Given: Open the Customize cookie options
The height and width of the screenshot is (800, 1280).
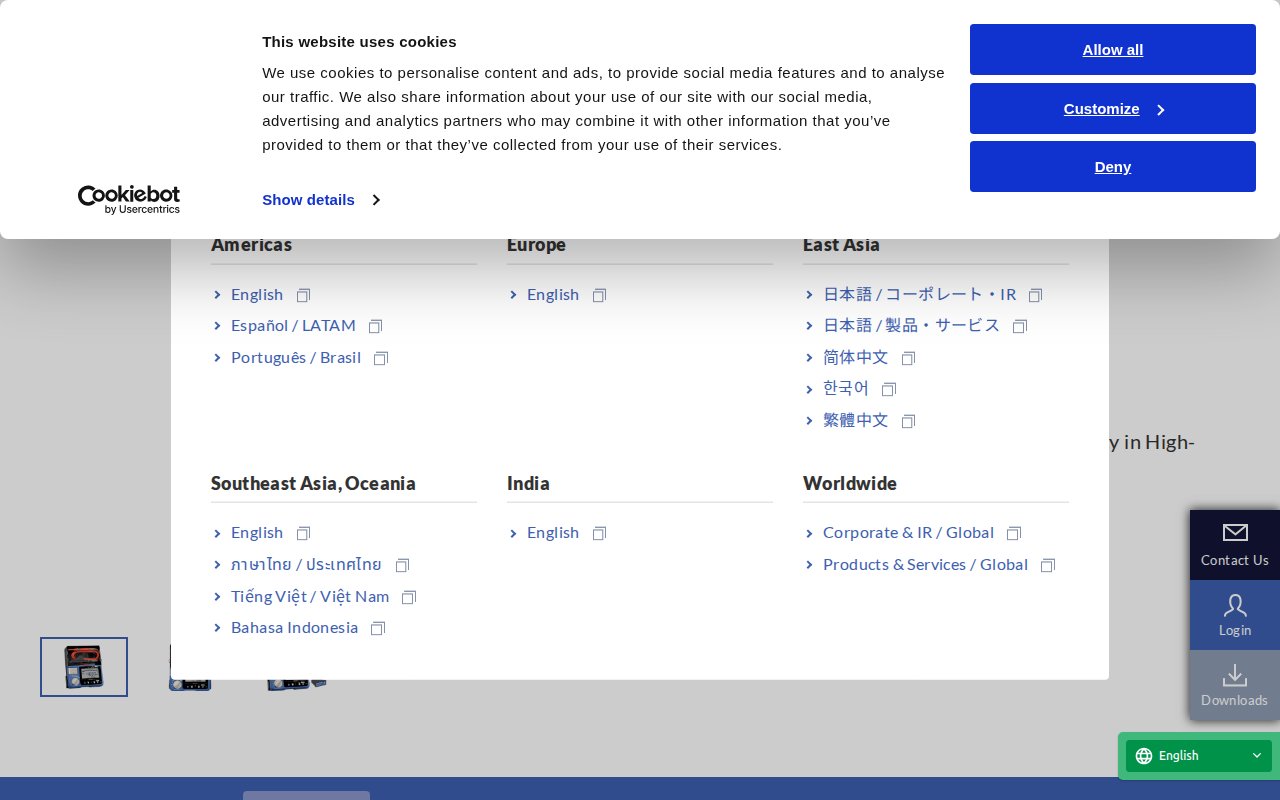Looking at the screenshot, I should pos(1112,109).
